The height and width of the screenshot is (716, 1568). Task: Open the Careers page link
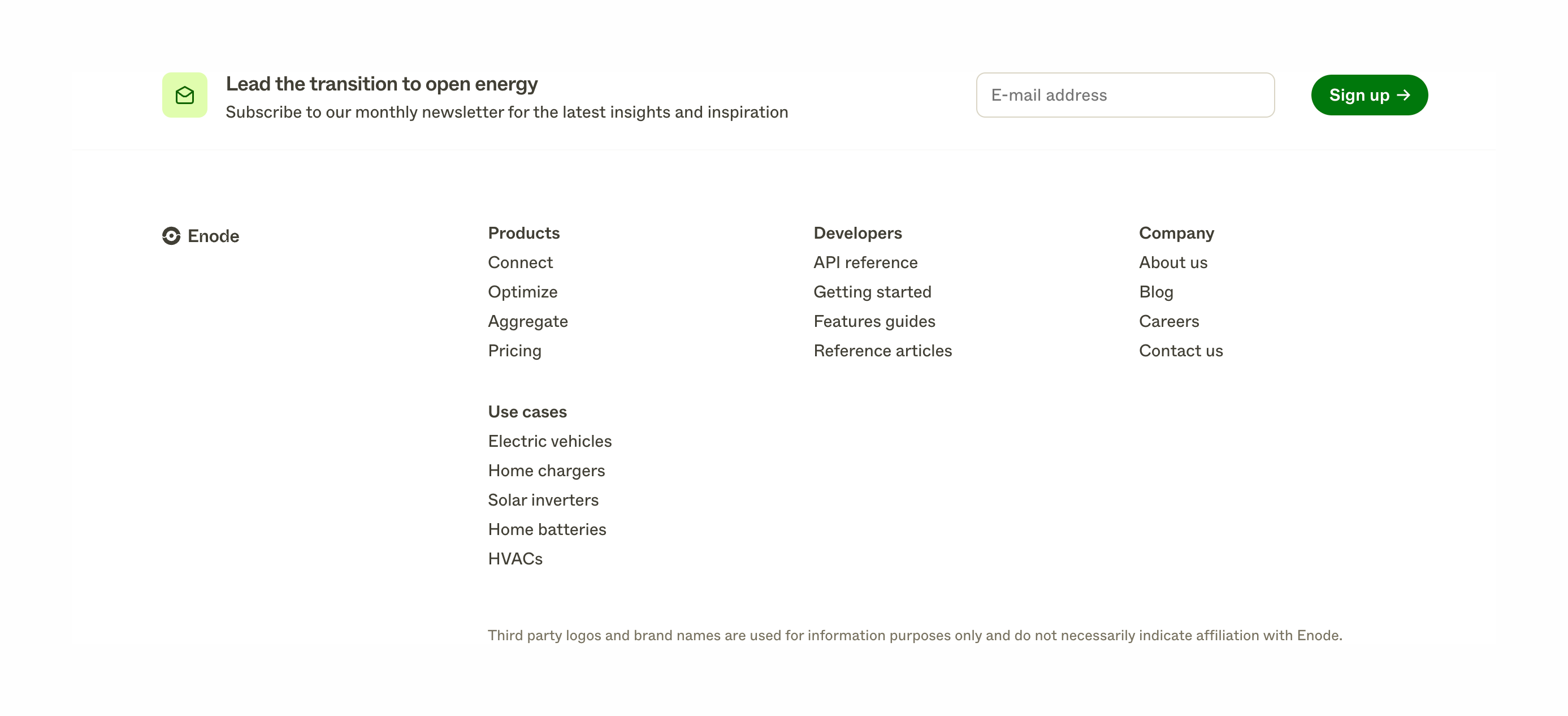tap(1168, 321)
